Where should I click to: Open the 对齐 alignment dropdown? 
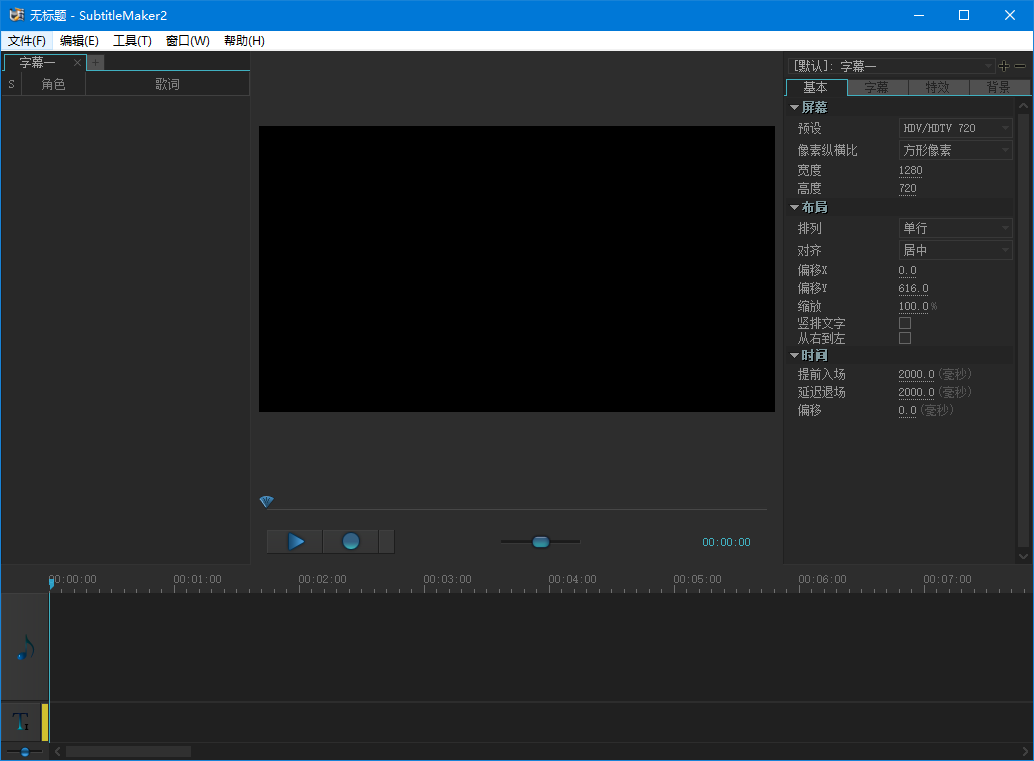tap(956, 250)
